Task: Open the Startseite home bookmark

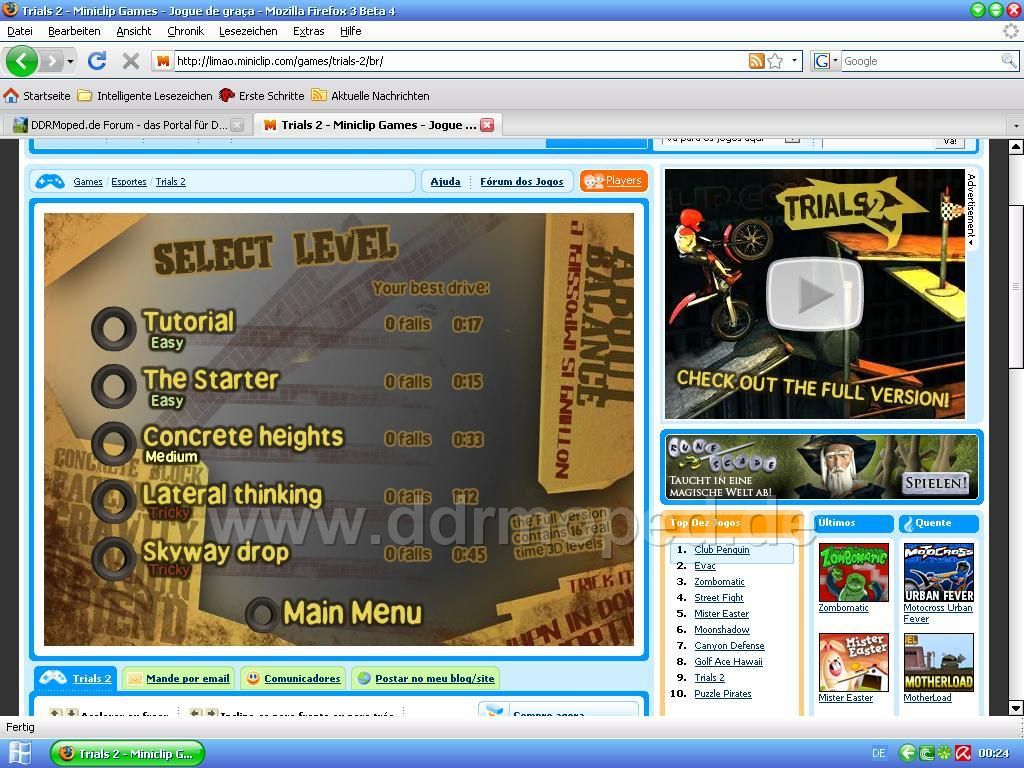Action: point(37,96)
